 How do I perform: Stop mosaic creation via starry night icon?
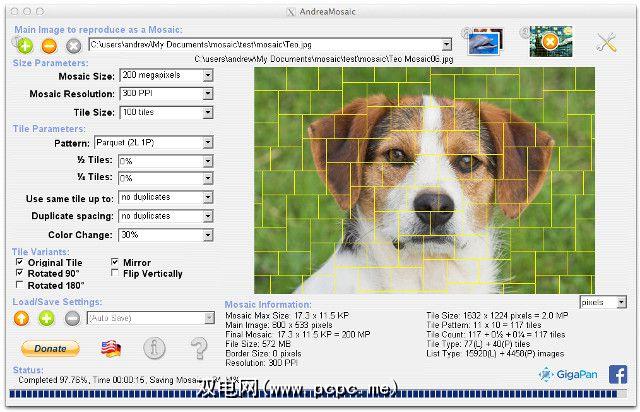tap(551, 41)
